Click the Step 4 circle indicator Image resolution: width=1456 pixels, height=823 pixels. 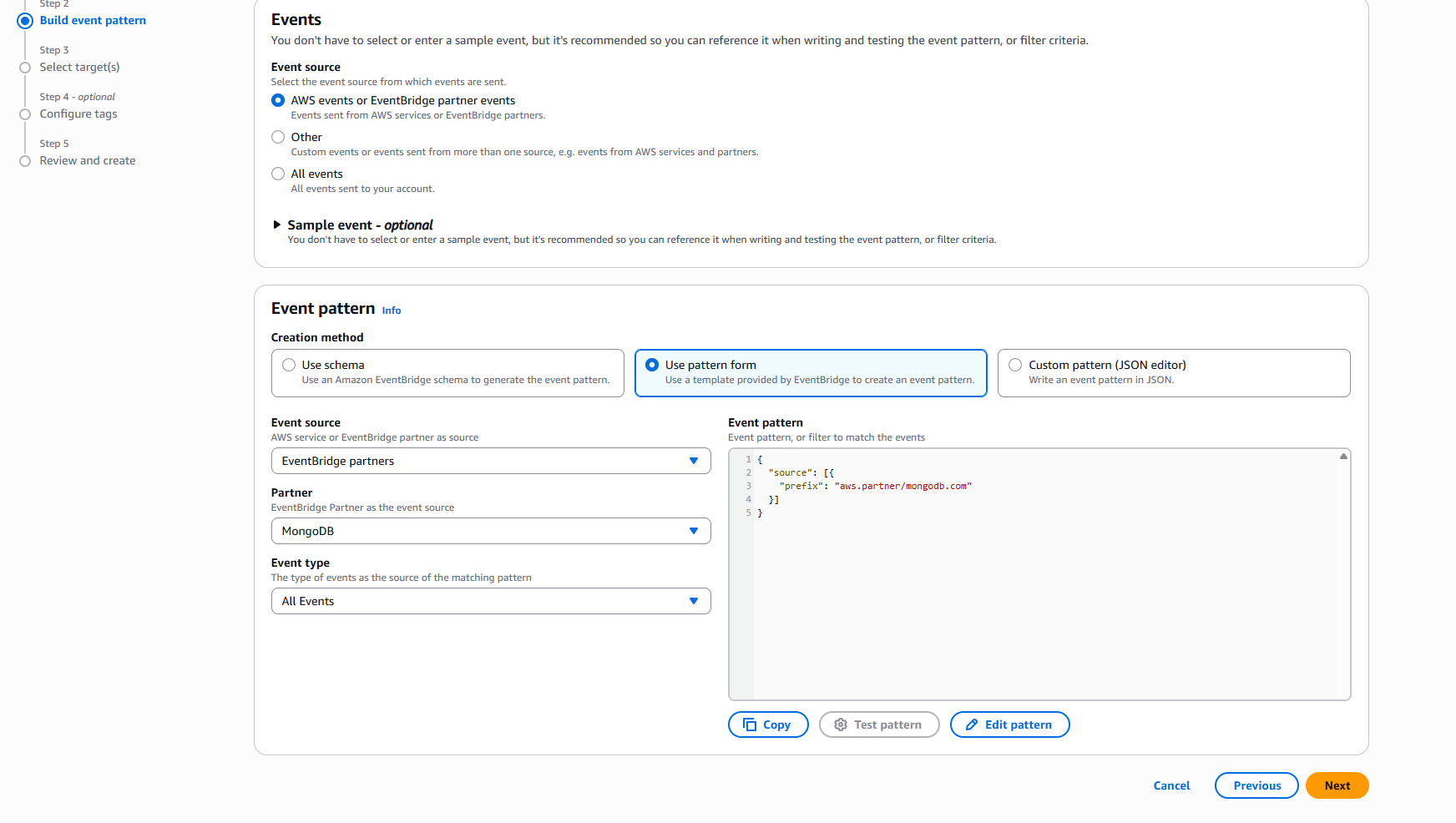[25, 114]
